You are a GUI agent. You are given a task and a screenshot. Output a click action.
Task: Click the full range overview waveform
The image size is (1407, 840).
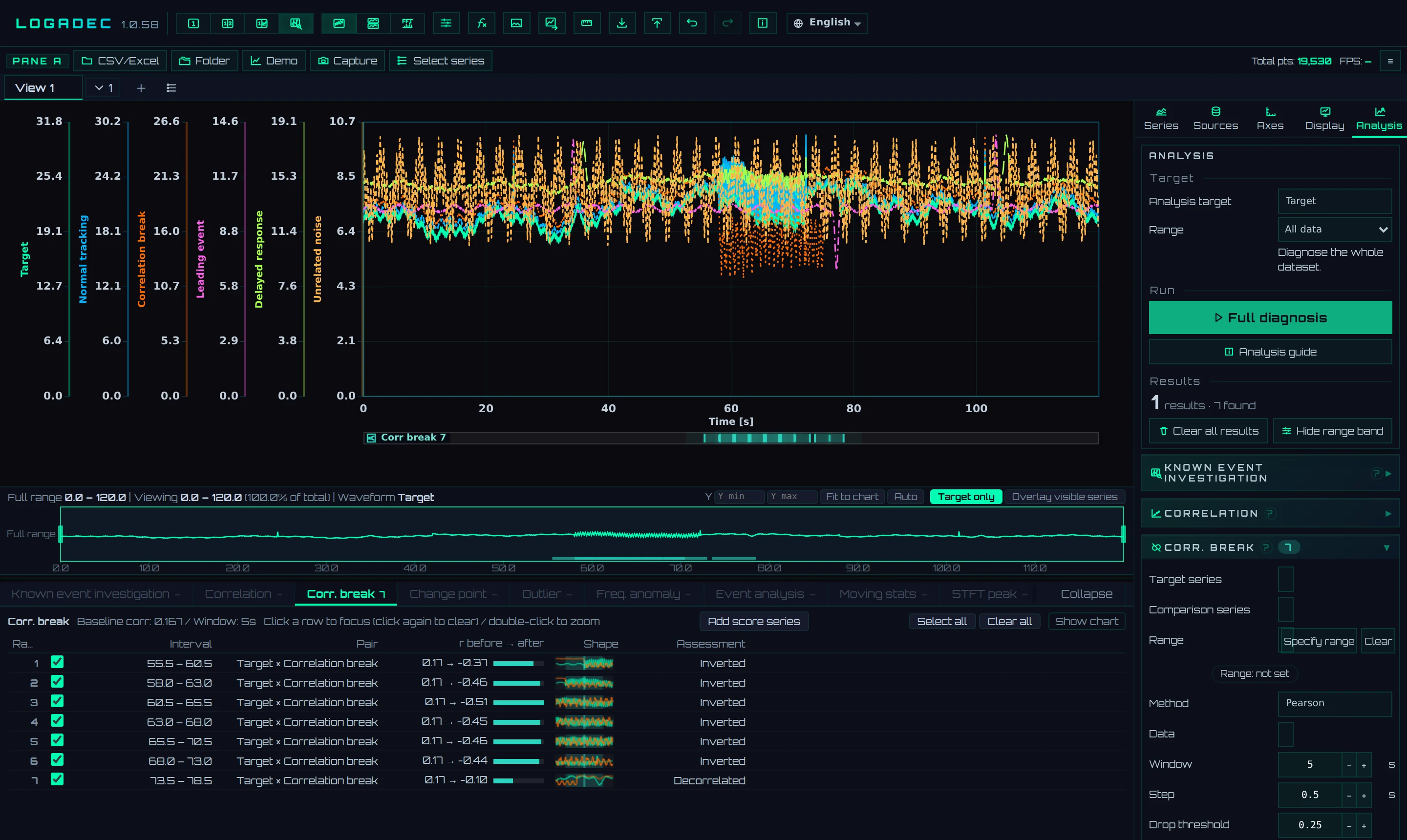pos(592,534)
